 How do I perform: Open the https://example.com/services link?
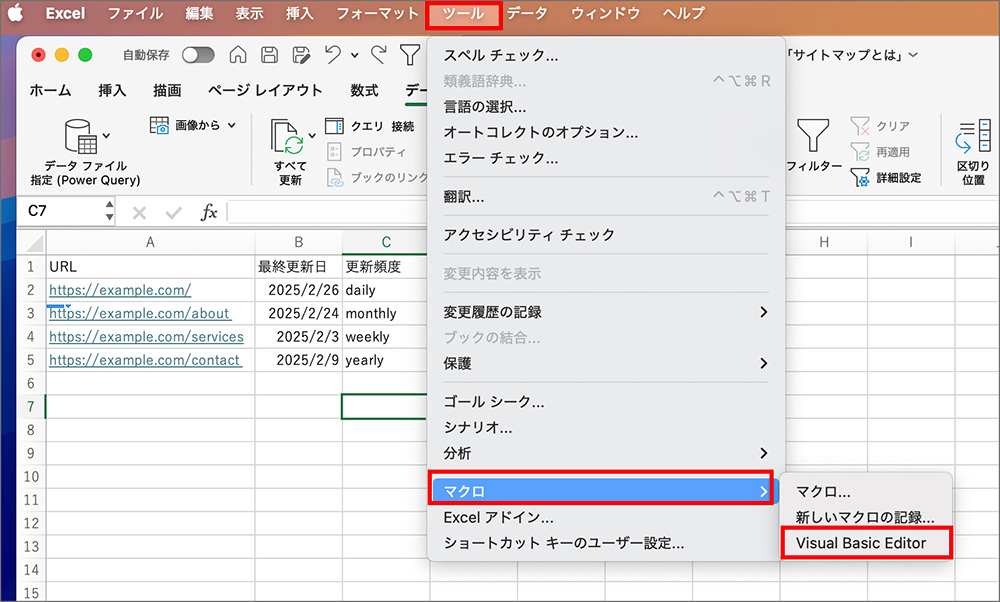tap(146, 337)
